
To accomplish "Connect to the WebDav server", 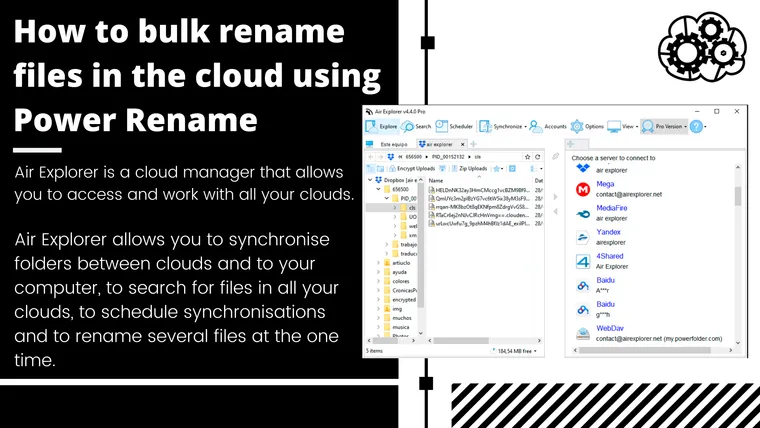I will [610, 328].
